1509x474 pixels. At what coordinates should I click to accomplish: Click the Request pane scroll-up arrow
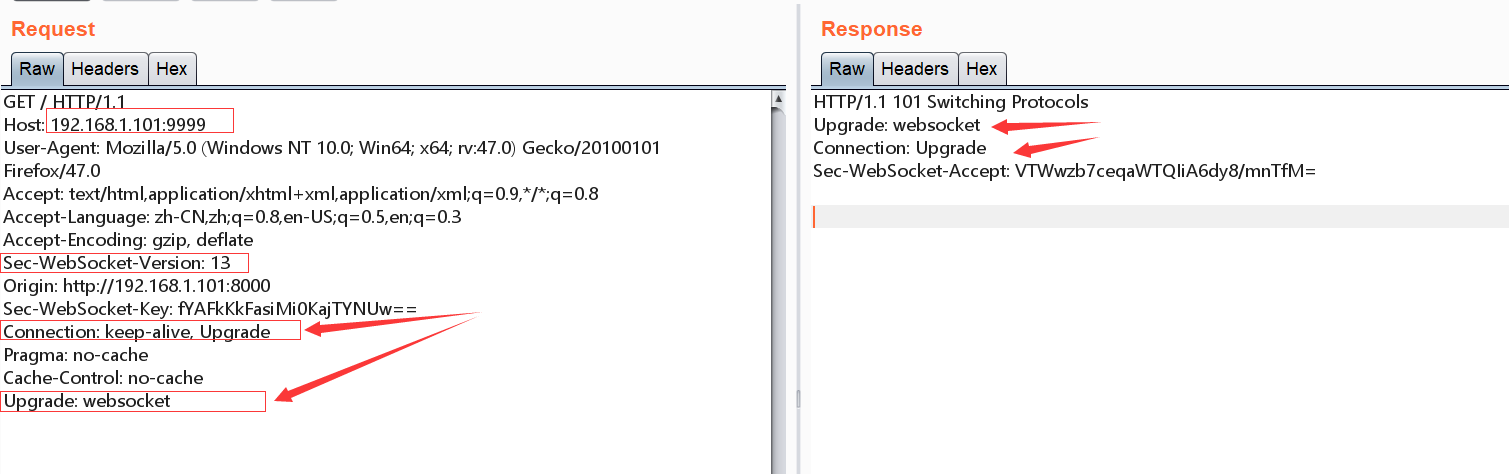(x=778, y=98)
